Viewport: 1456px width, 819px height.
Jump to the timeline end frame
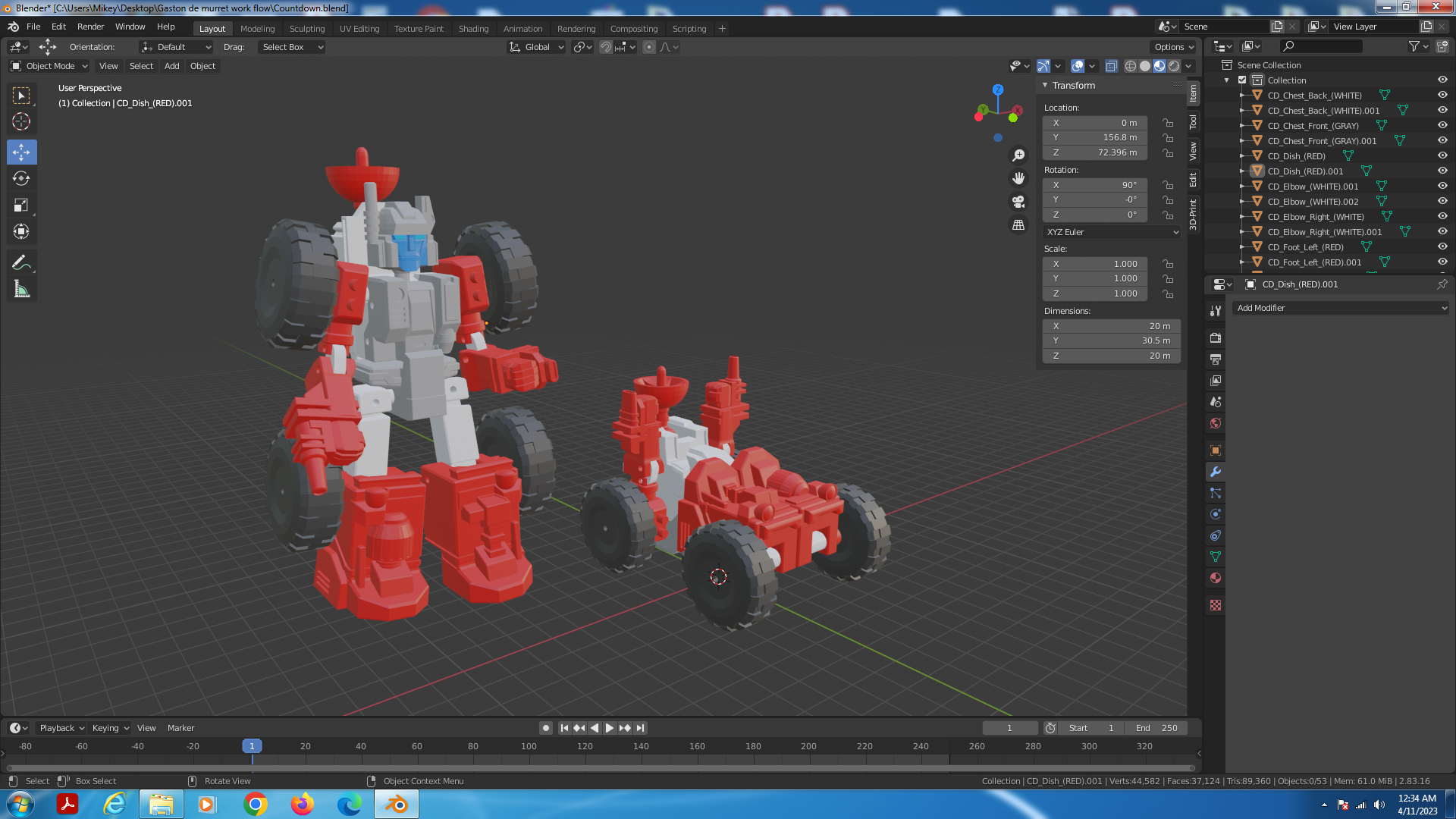click(641, 728)
